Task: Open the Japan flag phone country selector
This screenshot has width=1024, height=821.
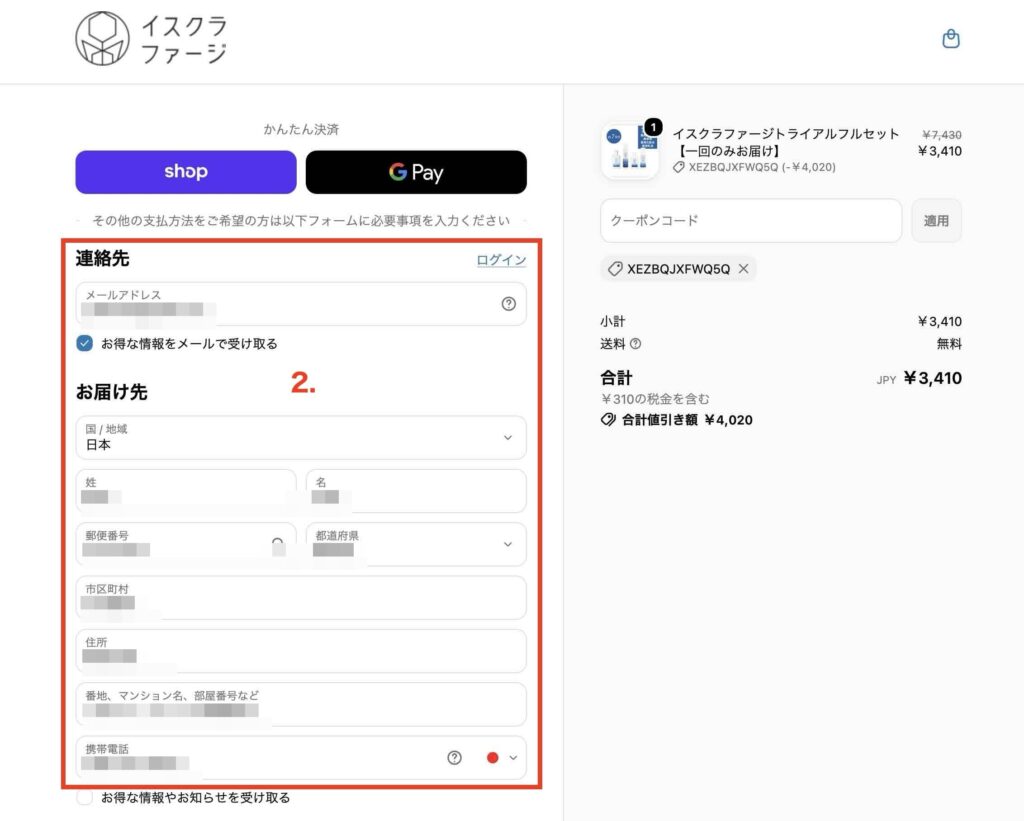Action: (x=502, y=758)
